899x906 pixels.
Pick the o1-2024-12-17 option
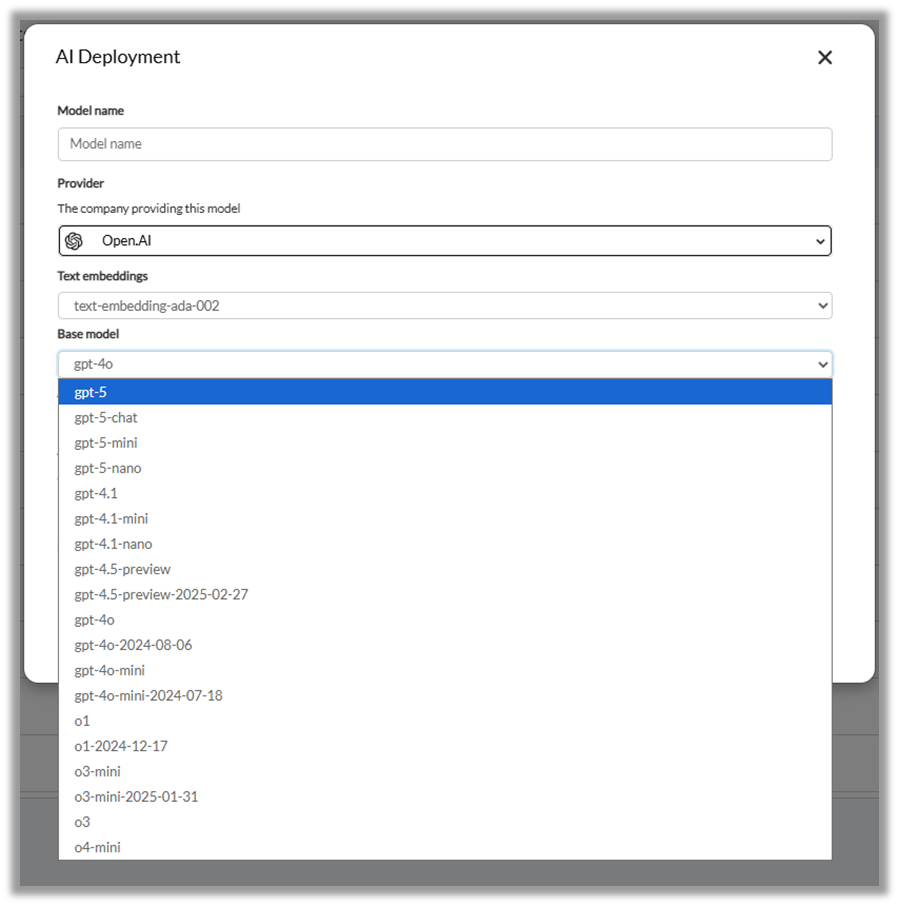point(445,747)
